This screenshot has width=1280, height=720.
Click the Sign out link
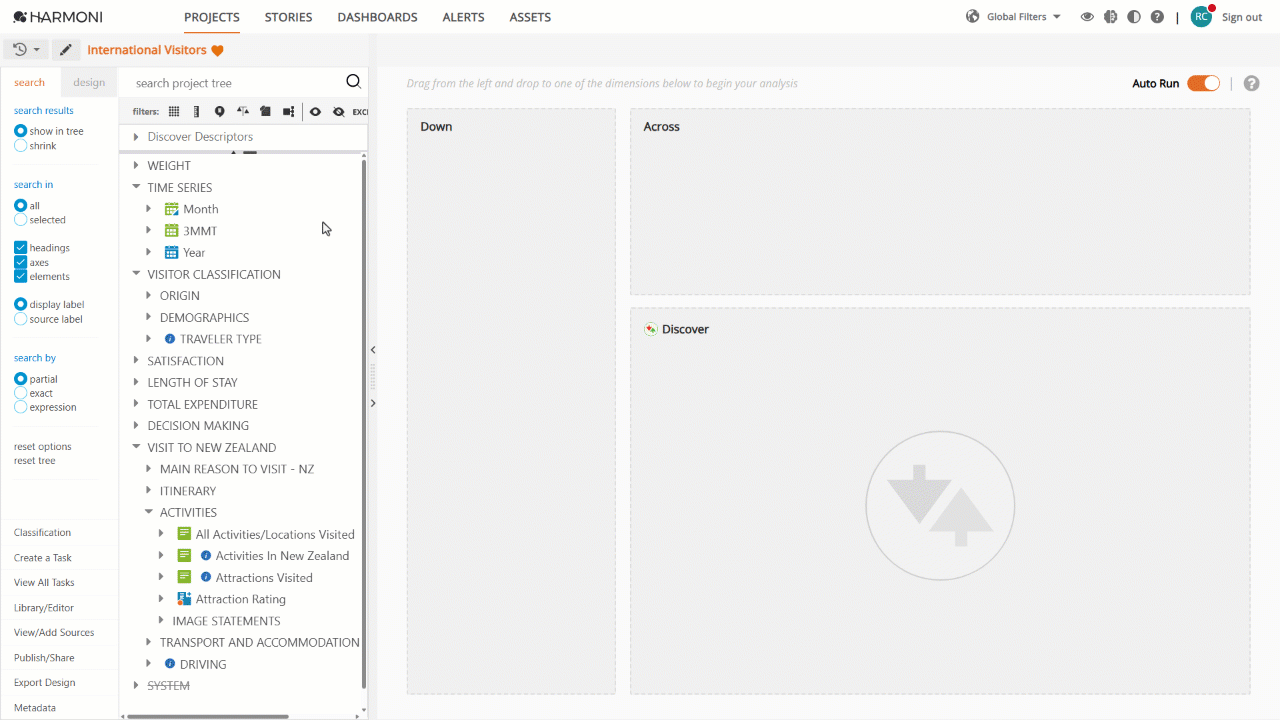tap(1242, 17)
